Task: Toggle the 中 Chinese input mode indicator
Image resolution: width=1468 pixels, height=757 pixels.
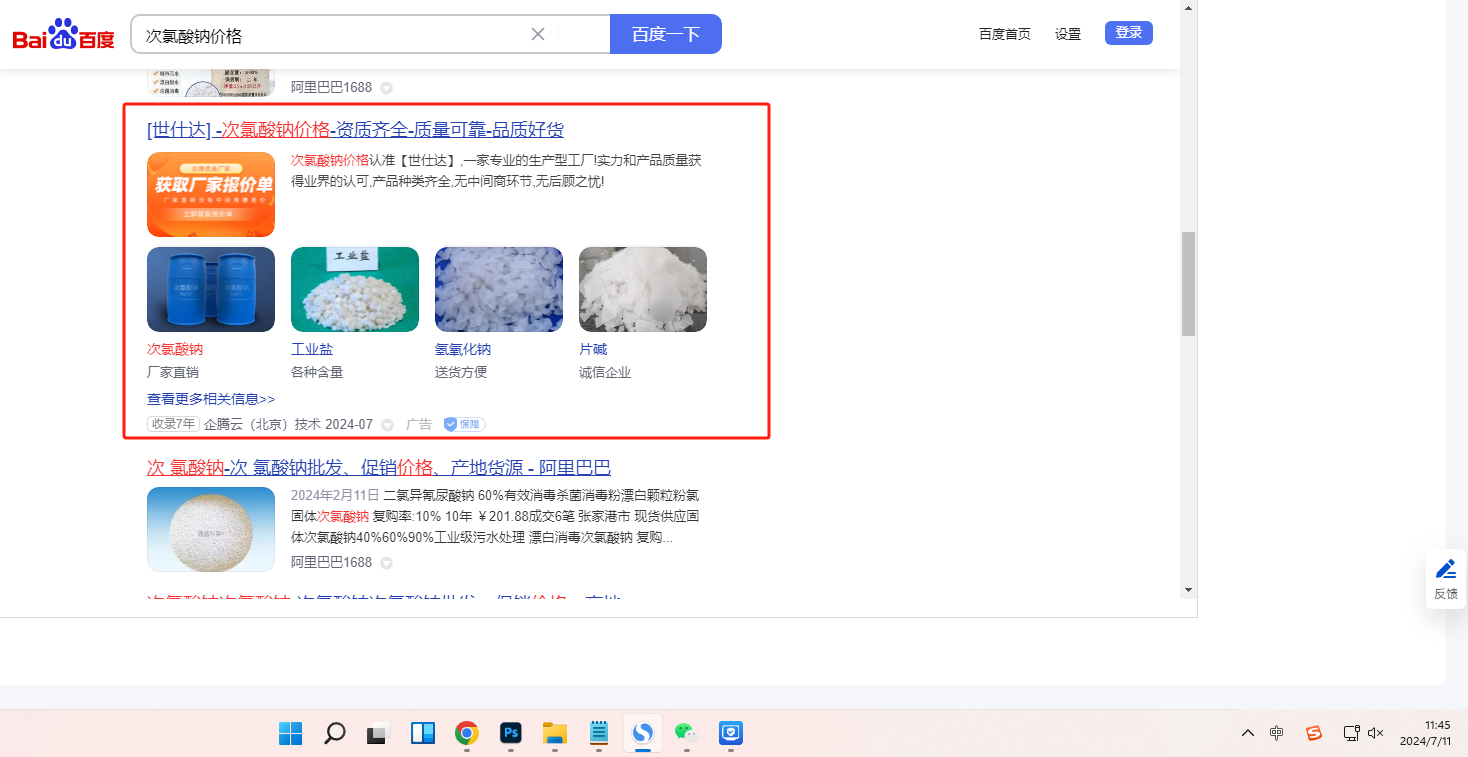Action: point(1277,733)
